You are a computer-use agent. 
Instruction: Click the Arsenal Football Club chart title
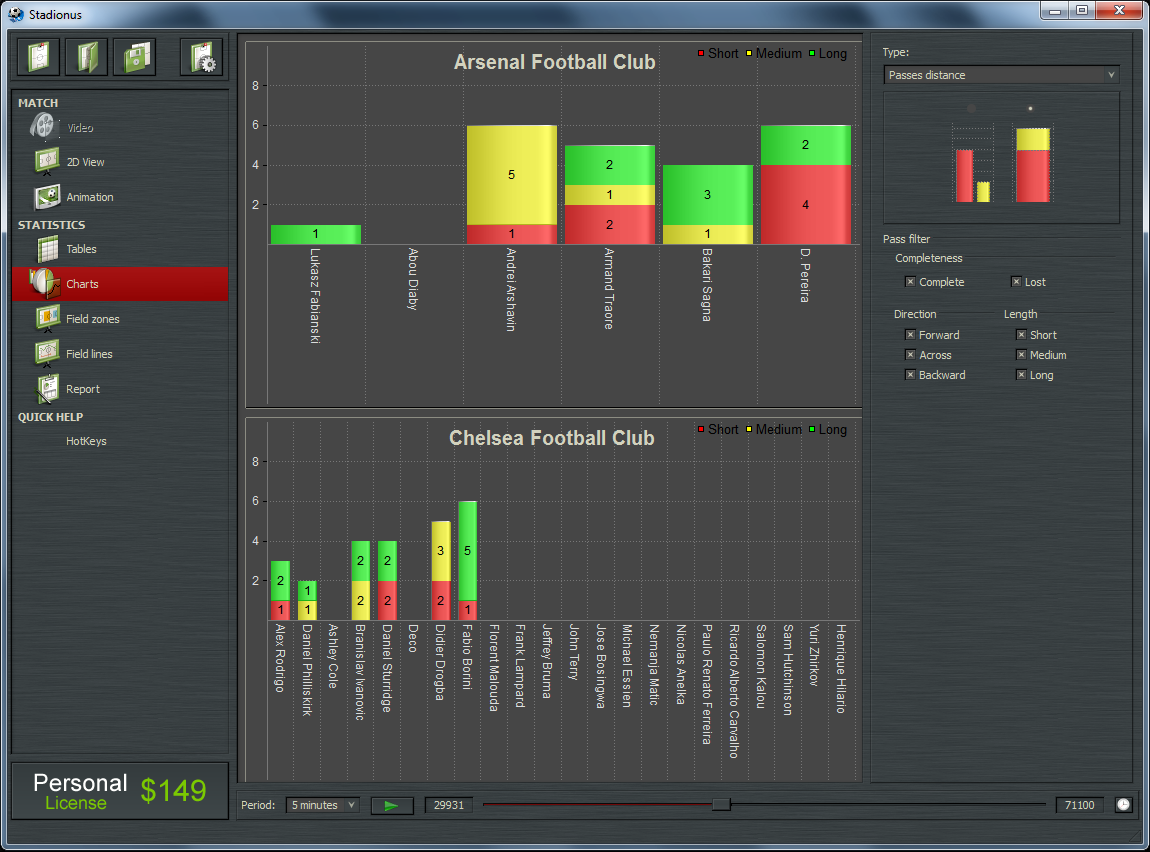pos(554,62)
